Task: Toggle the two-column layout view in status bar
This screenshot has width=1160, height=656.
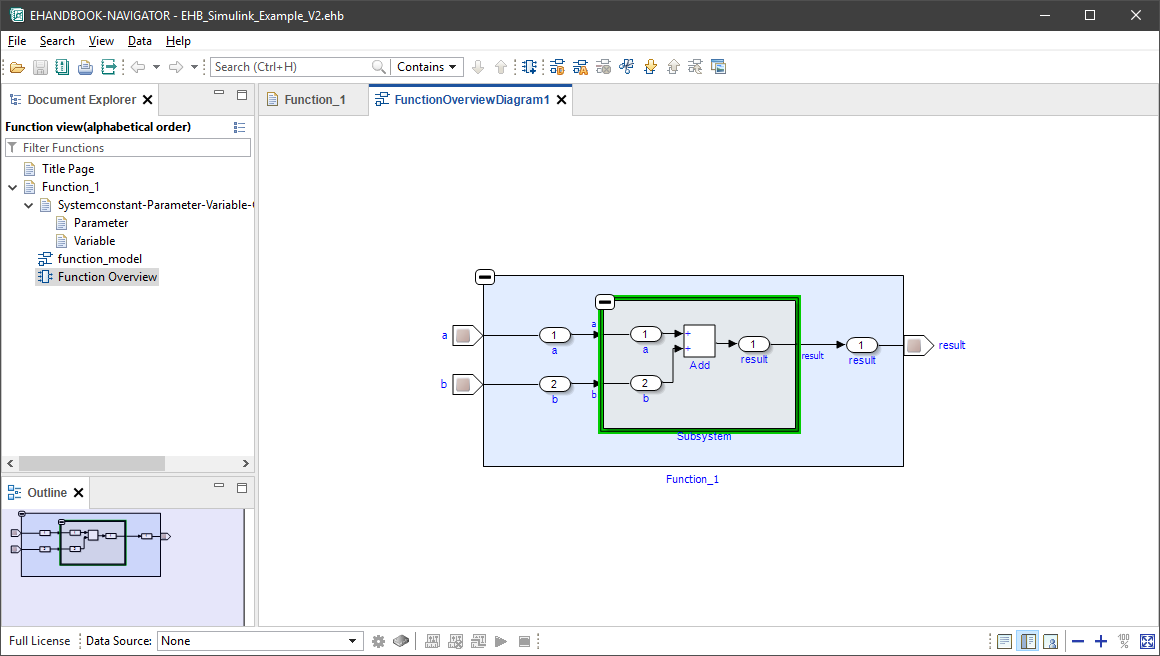Action: click(1027, 641)
